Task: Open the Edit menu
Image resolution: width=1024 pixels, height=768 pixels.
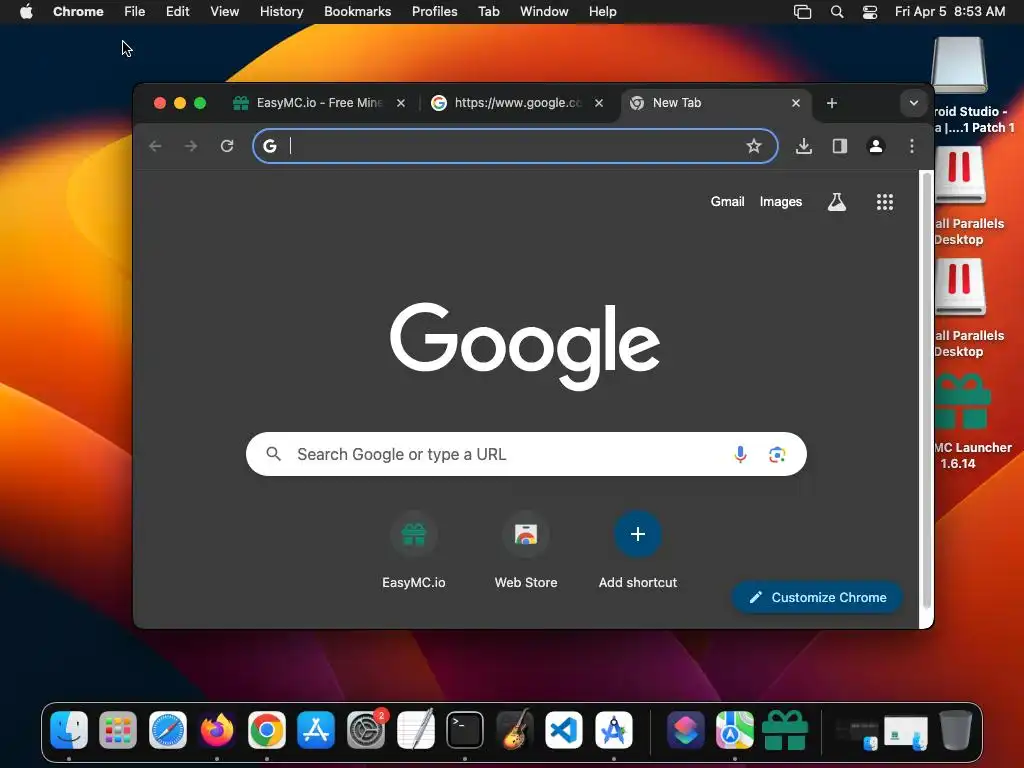Action: tap(178, 12)
